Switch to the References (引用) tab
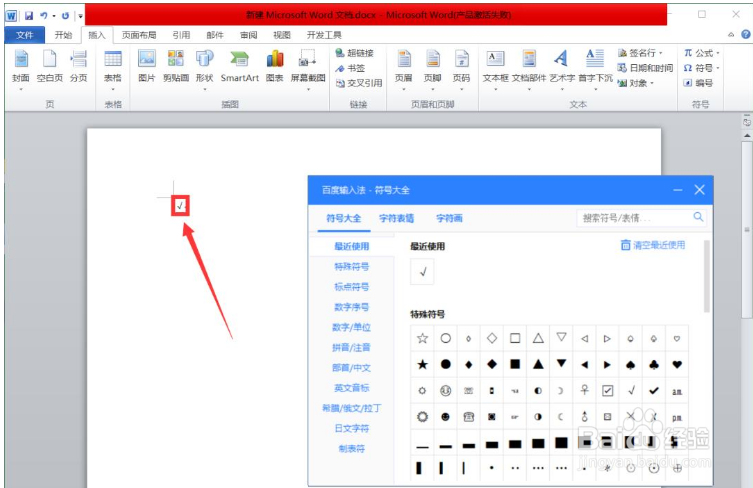 tap(181, 35)
